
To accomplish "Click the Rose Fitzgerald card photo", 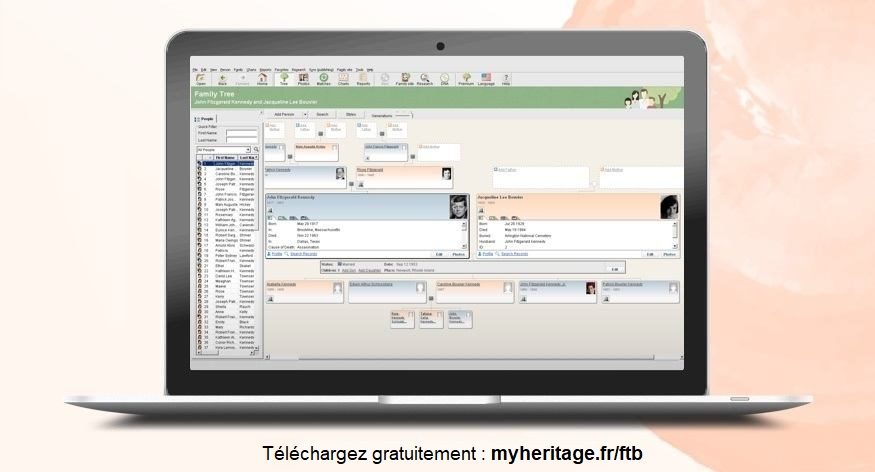I will 446,174.
